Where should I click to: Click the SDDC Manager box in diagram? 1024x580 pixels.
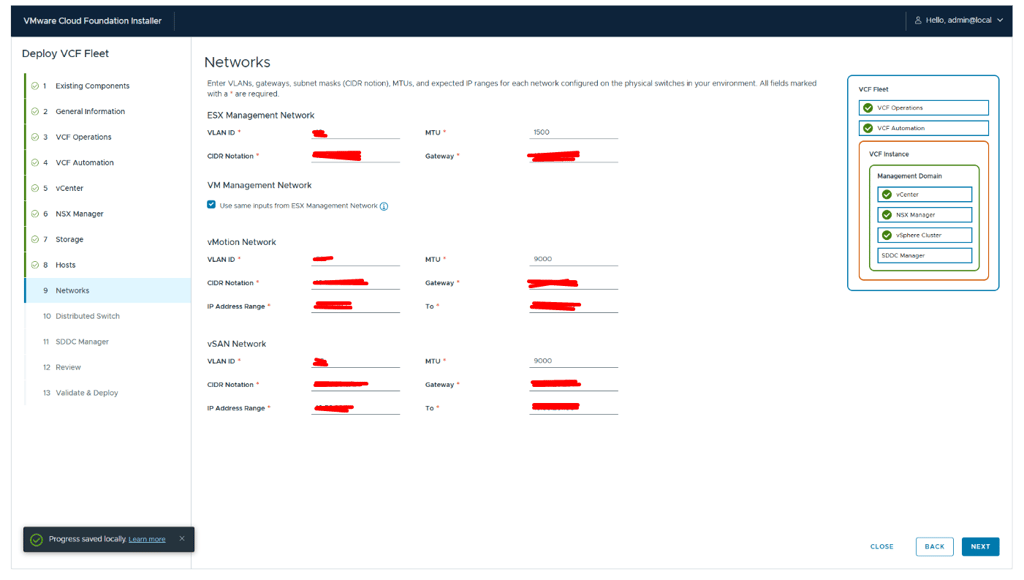[x=924, y=255]
